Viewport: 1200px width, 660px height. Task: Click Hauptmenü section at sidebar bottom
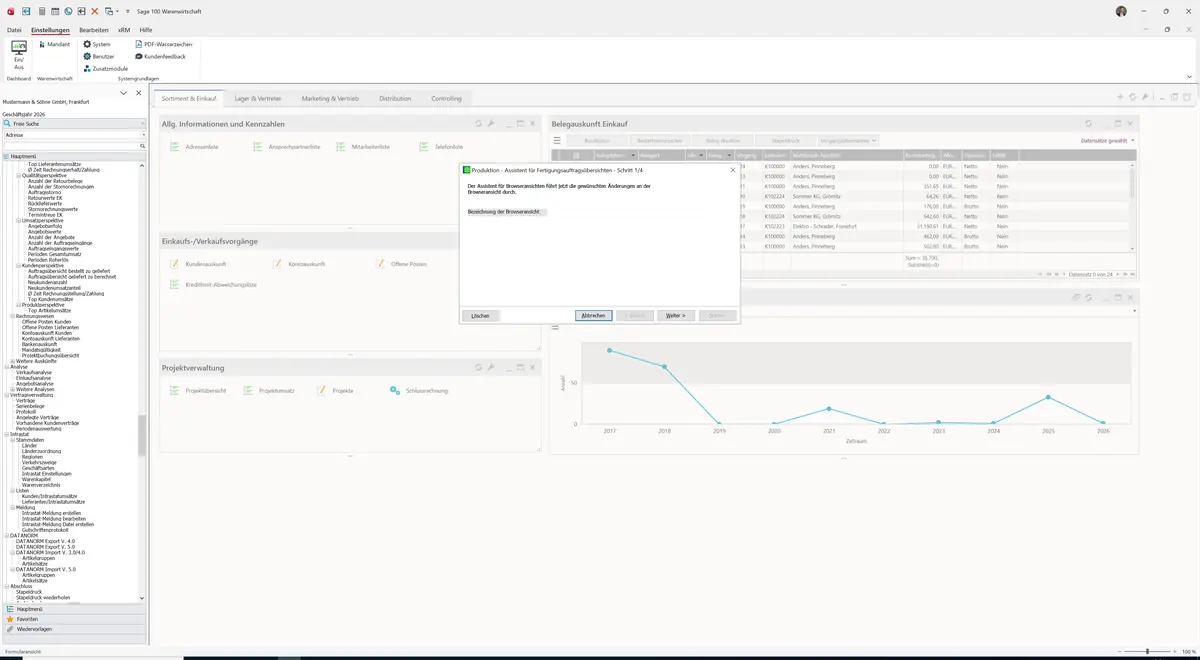click(x=73, y=608)
